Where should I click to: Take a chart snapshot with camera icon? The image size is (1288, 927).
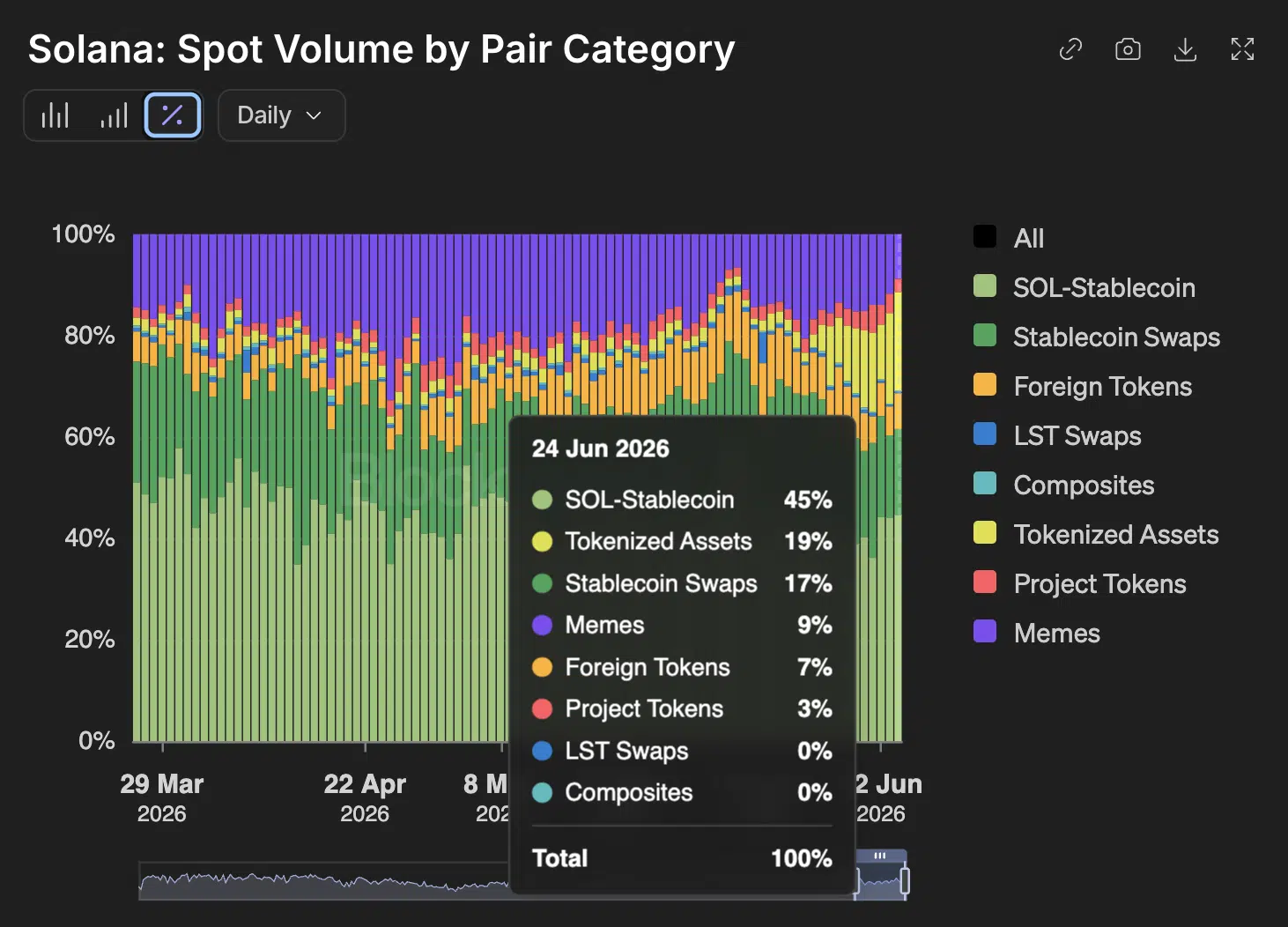(1128, 49)
